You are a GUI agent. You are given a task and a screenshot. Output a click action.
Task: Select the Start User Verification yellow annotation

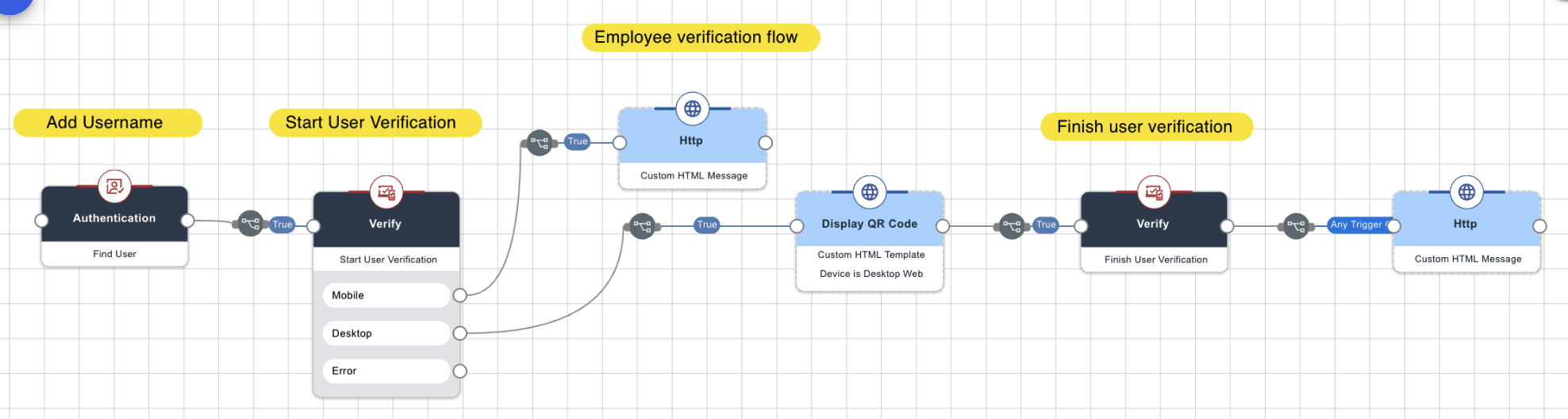375,122
